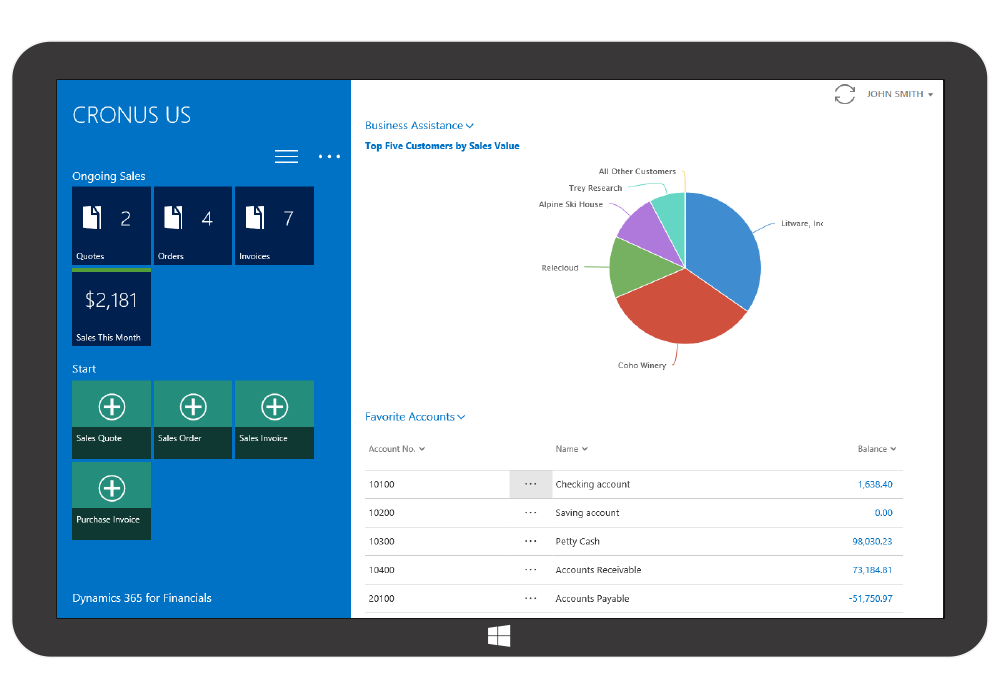The image size is (1000, 700).
Task: Open the Name column sort dropdown
Action: (571, 449)
